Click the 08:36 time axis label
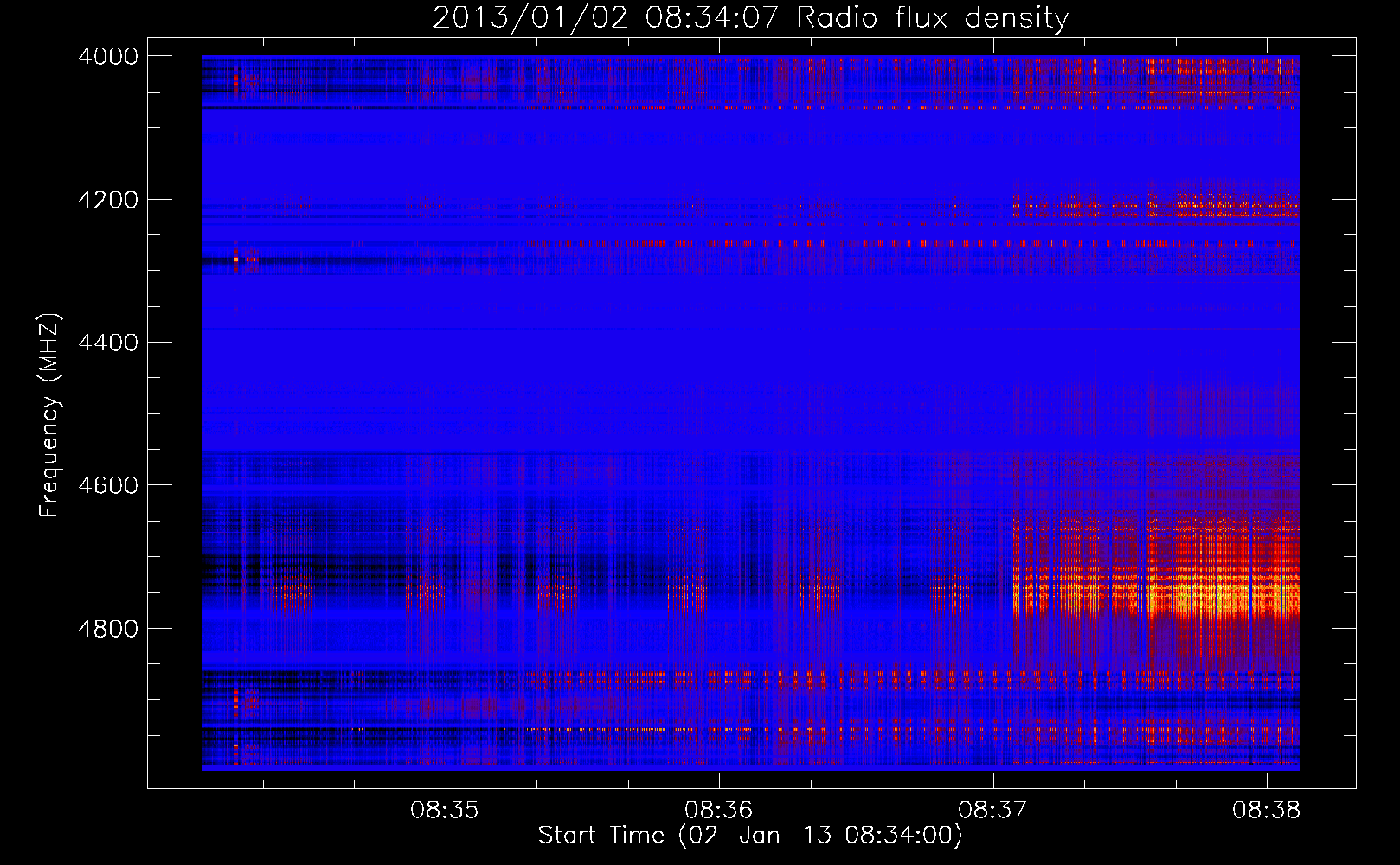Viewport: 1400px width, 865px height. [x=719, y=811]
